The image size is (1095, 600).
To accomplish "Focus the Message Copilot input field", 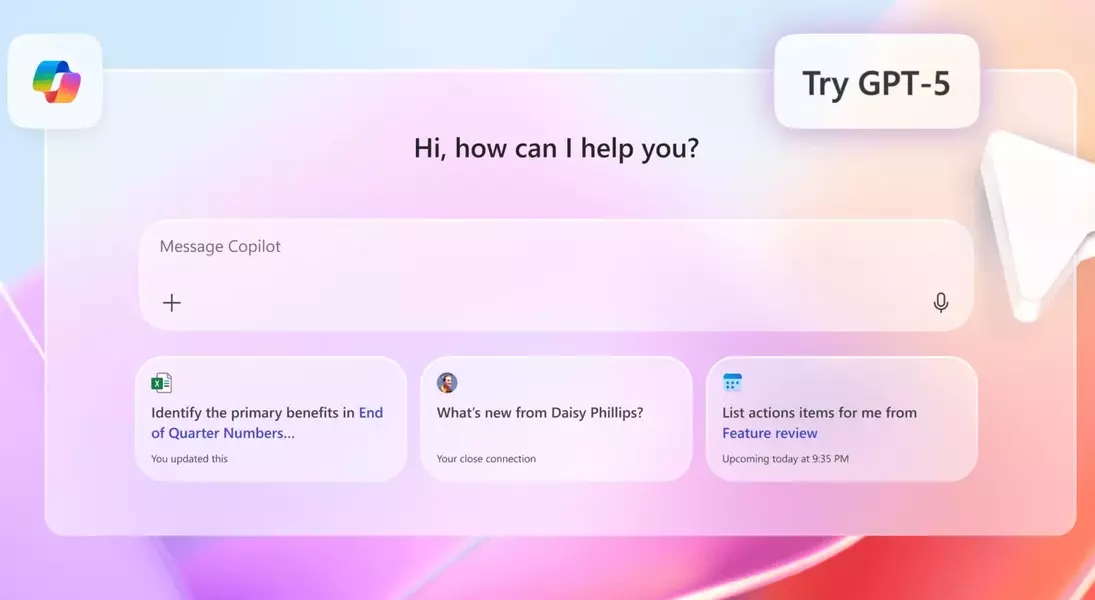I will (555, 272).
